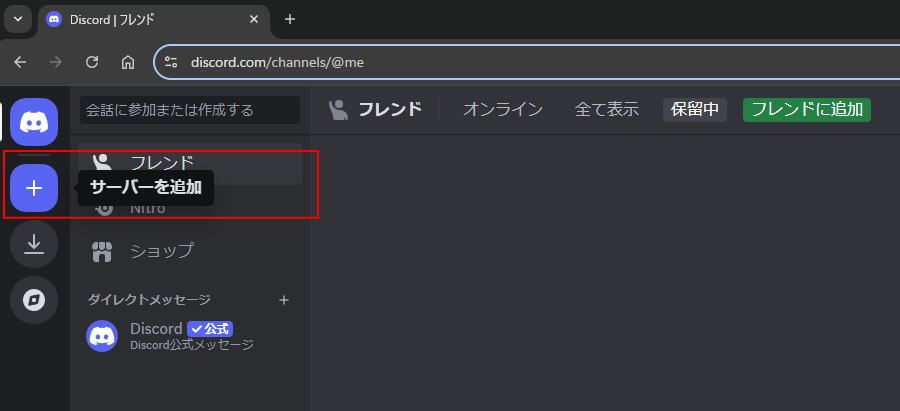Select the Discord | フレンド browser tab
900x411 pixels.
[x=154, y=20]
